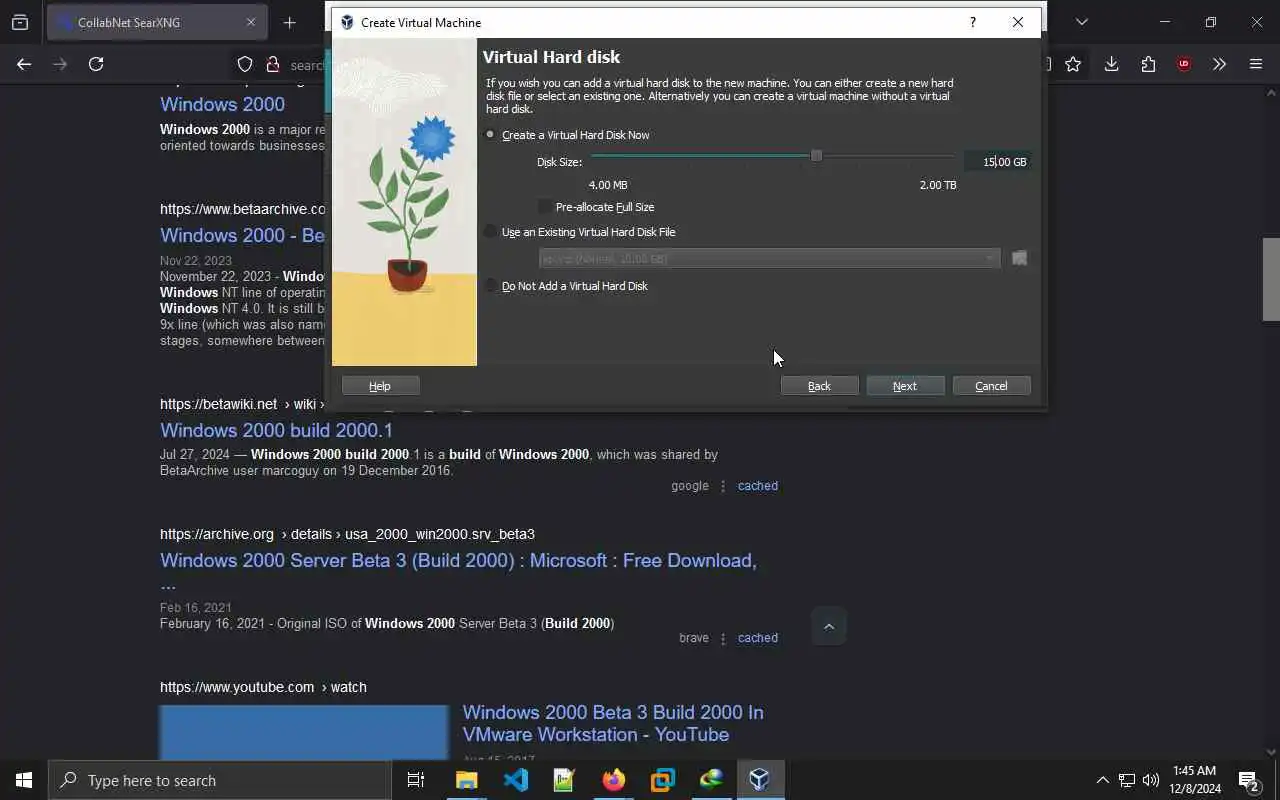
Task: Click the browse disk file folder icon
Action: pyautogui.click(x=1019, y=259)
